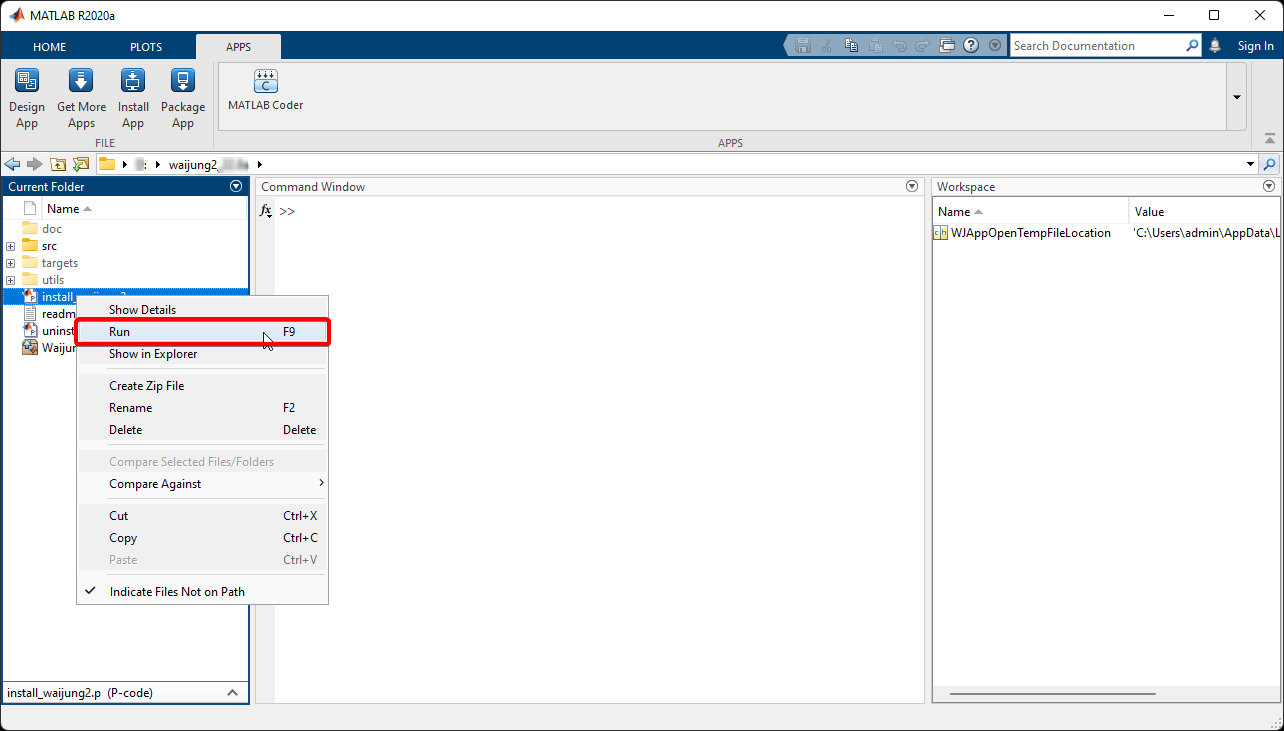Switch to the HOME tab
1284x731 pixels.
50,47
